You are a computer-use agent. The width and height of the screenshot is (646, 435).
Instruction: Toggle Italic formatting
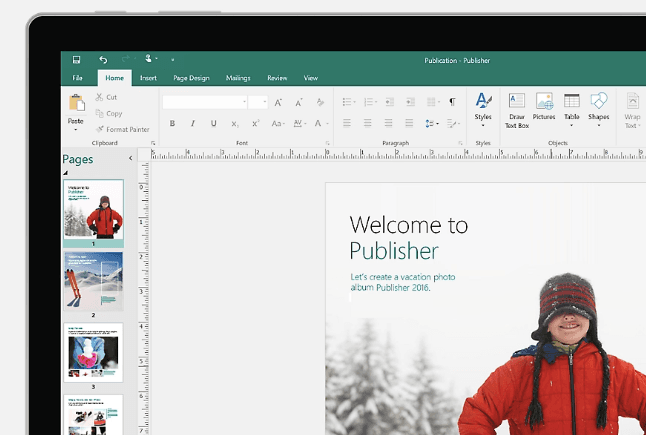click(x=193, y=124)
